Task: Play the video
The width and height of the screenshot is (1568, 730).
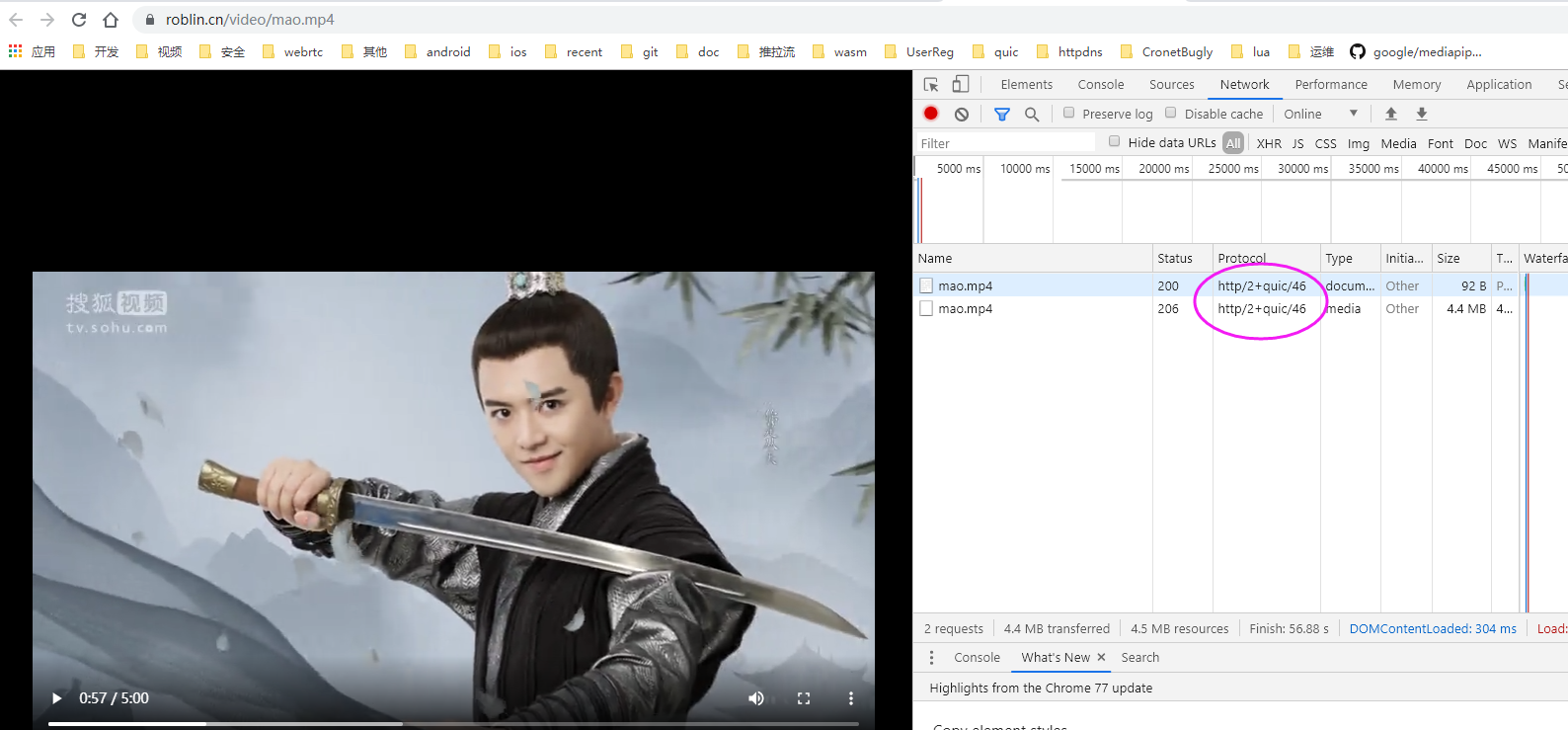Action: (56, 698)
